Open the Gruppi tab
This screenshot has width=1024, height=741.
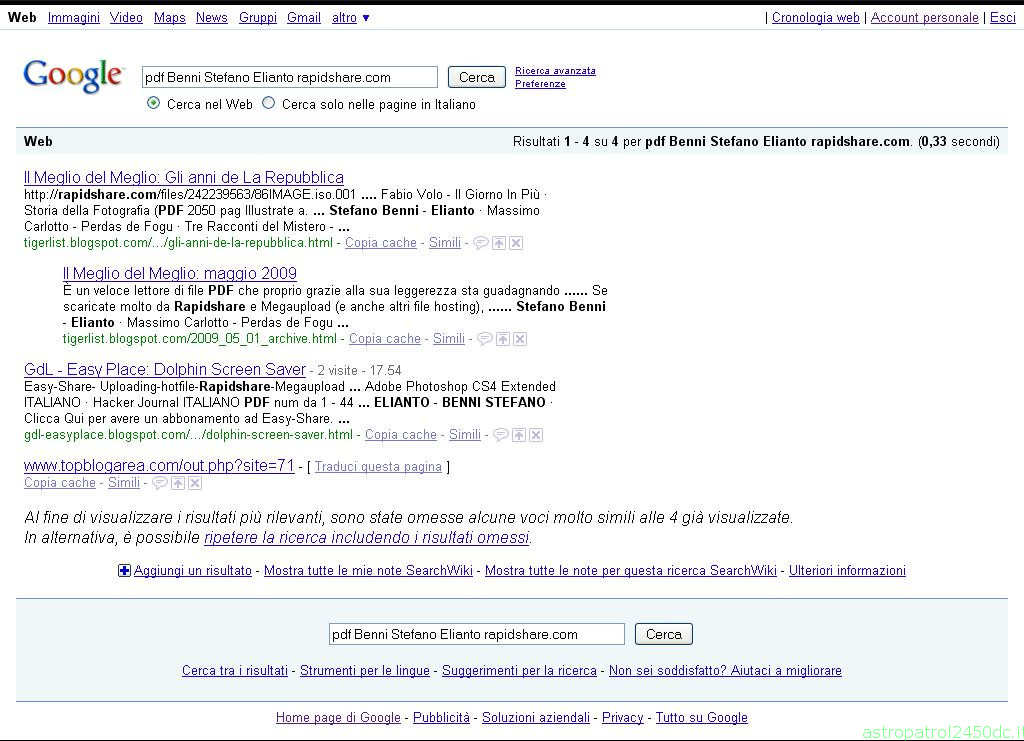tap(258, 18)
